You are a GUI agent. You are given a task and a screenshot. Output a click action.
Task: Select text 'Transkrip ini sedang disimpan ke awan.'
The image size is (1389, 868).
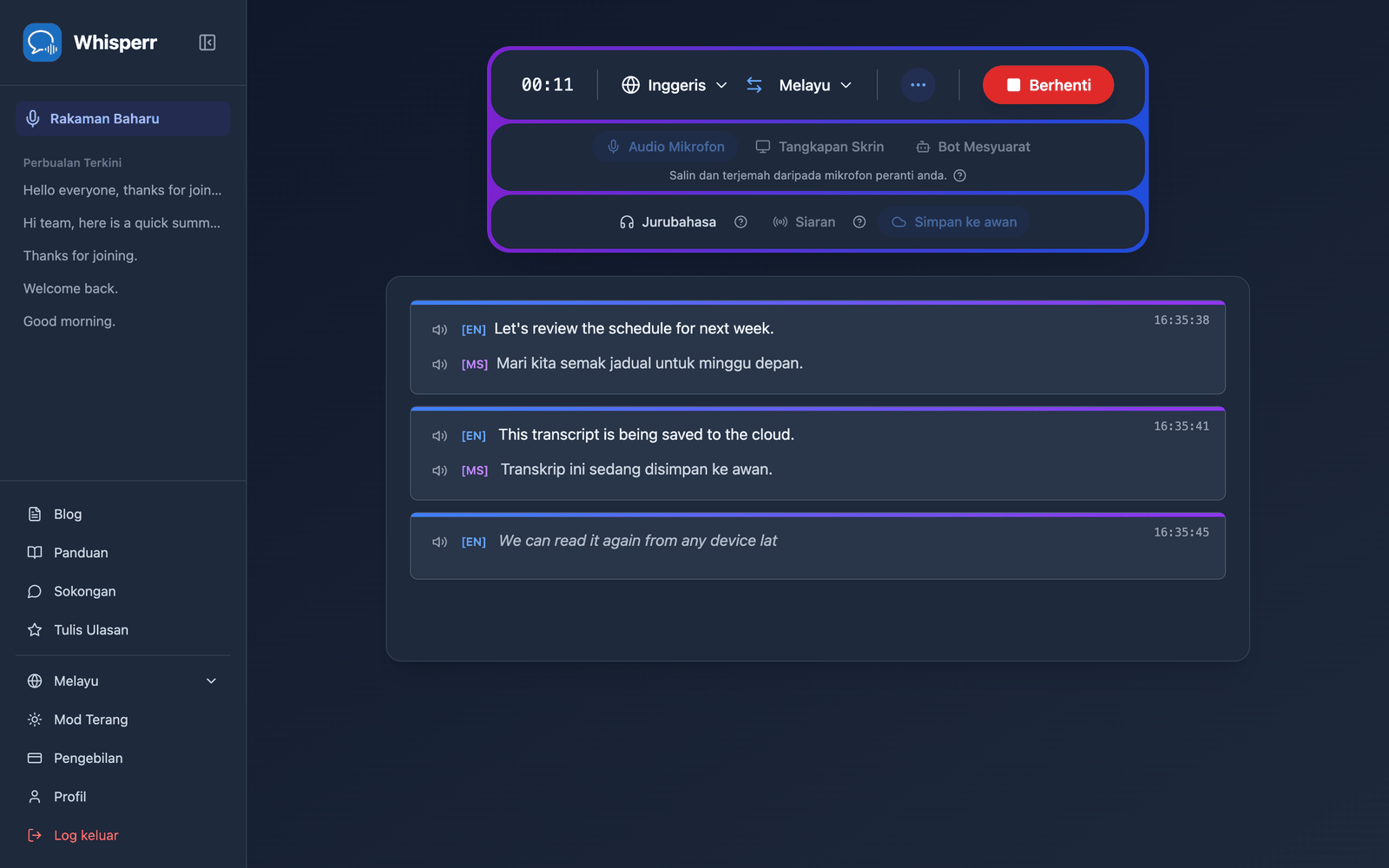(x=636, y=470)
